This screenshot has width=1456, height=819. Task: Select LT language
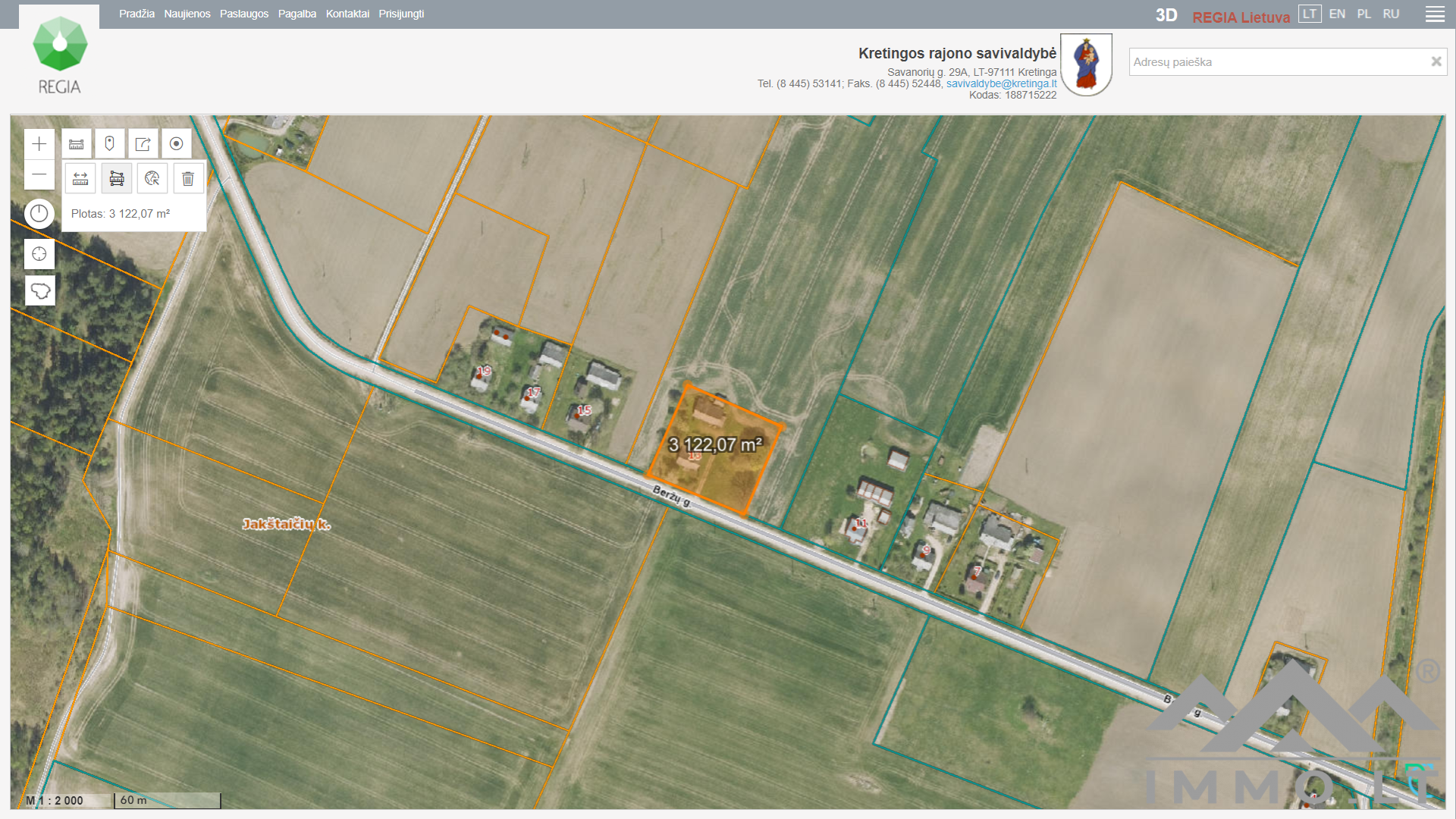pos(1310,14)
